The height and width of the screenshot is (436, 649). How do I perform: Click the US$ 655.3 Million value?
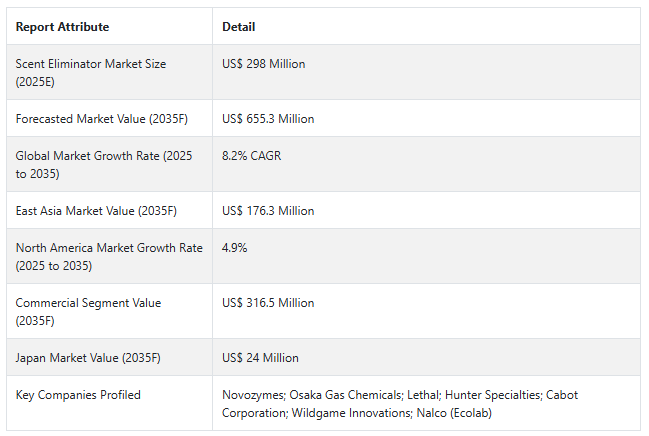point(268,119)
